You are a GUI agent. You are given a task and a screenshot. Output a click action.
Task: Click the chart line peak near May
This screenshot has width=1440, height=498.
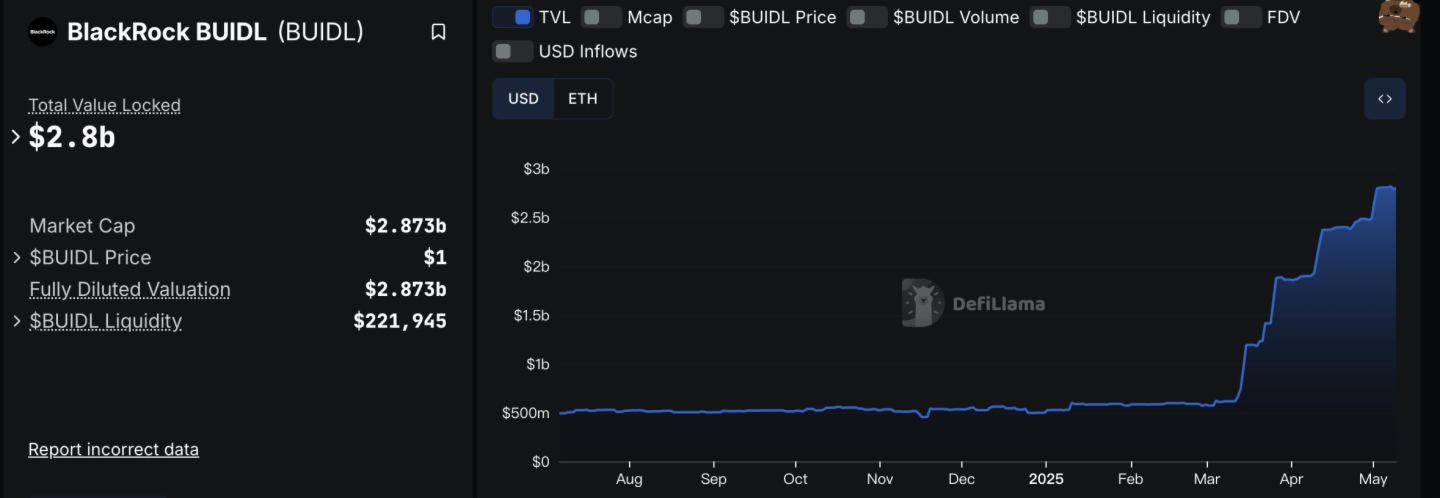(x=1385, y=187)
